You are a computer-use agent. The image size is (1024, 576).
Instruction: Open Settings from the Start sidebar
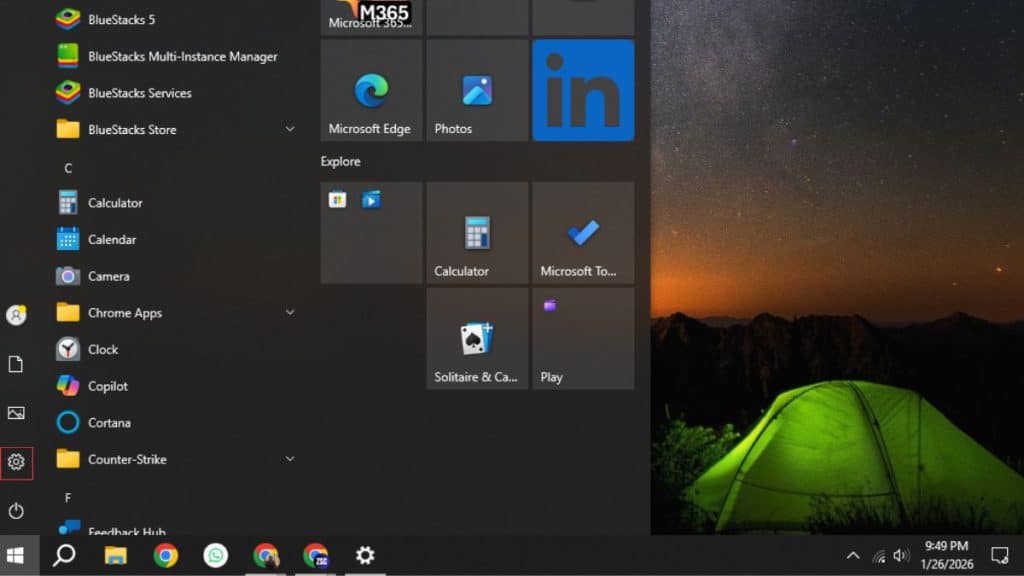coord(16,461)
